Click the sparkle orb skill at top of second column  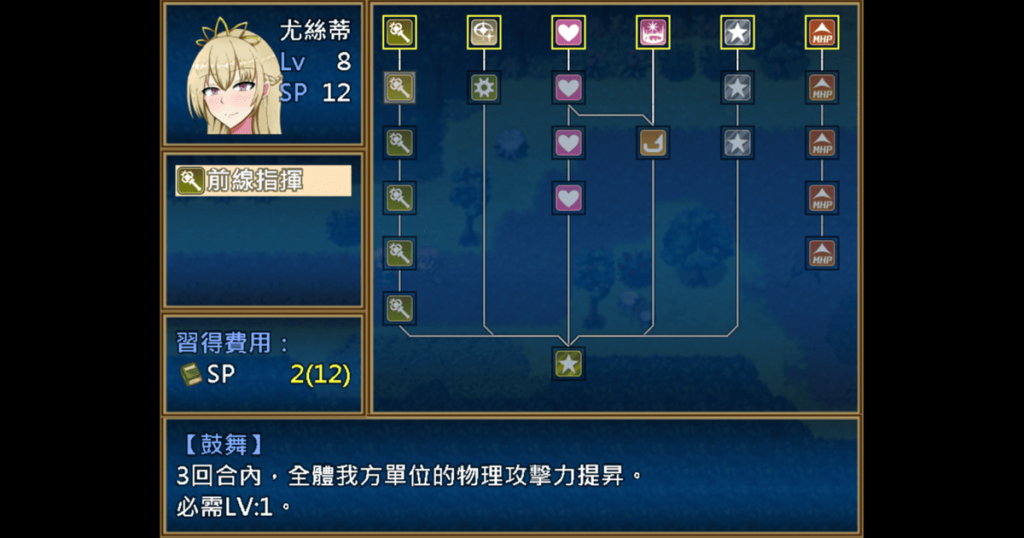point(484,32)
